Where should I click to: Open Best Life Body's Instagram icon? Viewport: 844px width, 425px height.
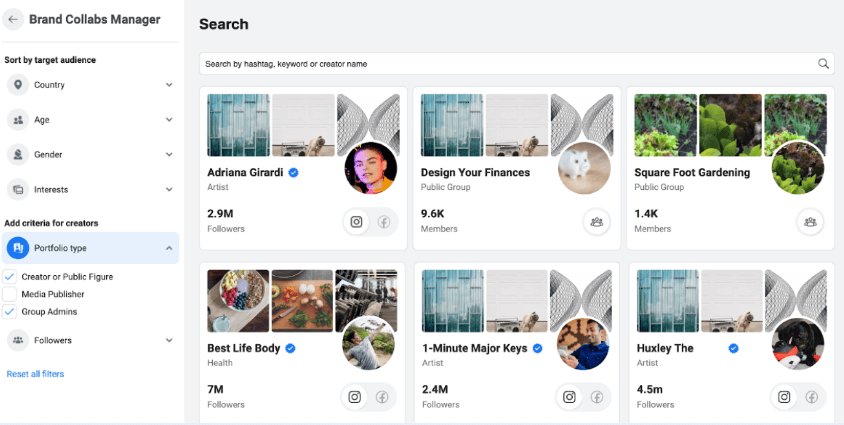pyautogui.click(x=354, y=397)
